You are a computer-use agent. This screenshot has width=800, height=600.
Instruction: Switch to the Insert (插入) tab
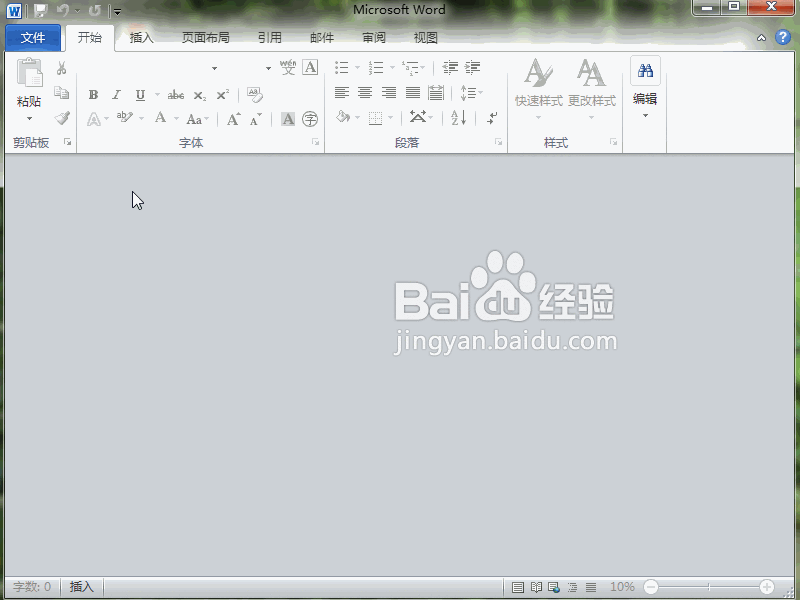pyautogui.click(x=141, y=38)
